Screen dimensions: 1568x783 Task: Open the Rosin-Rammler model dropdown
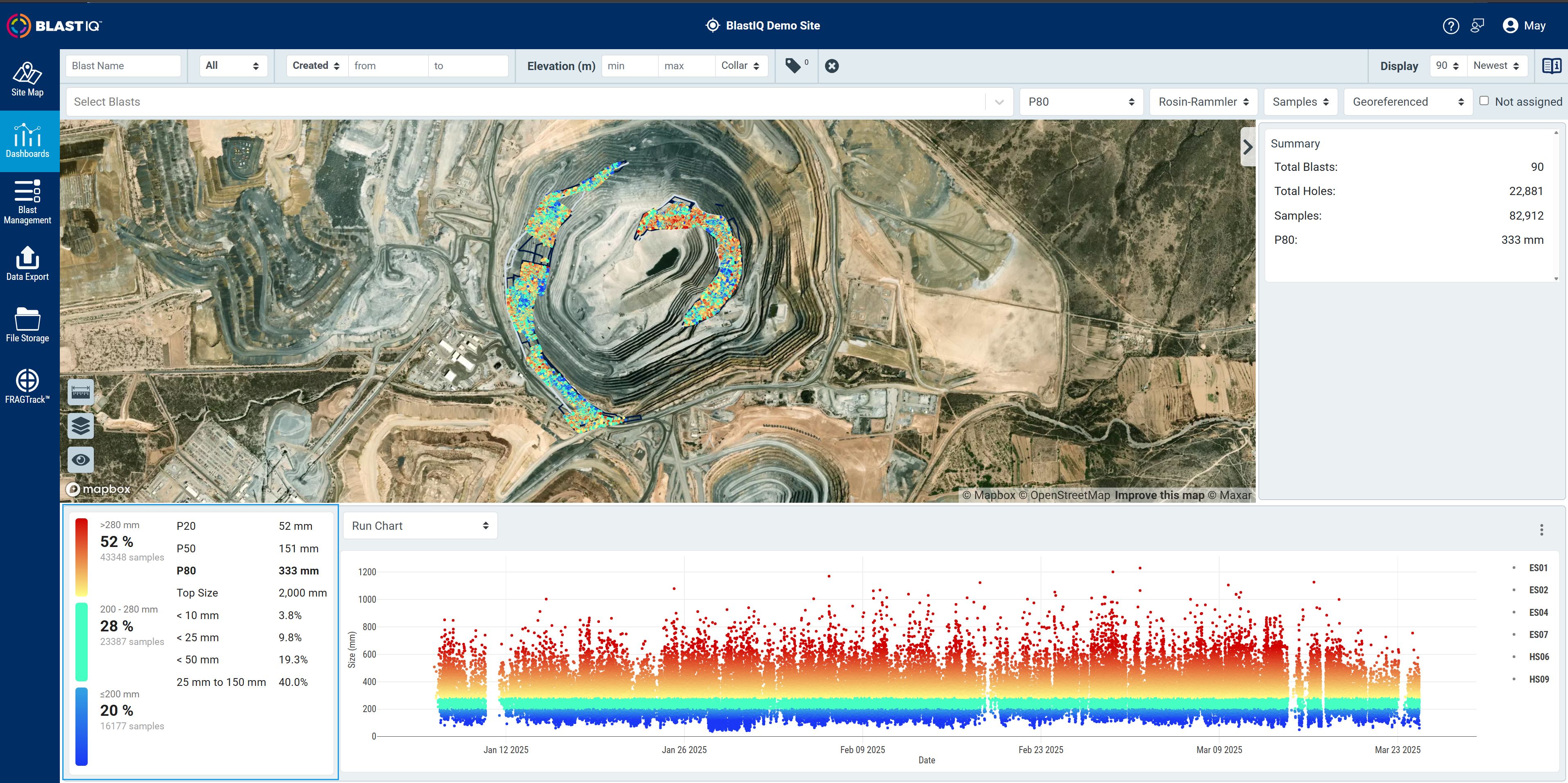coord(1203,102)
